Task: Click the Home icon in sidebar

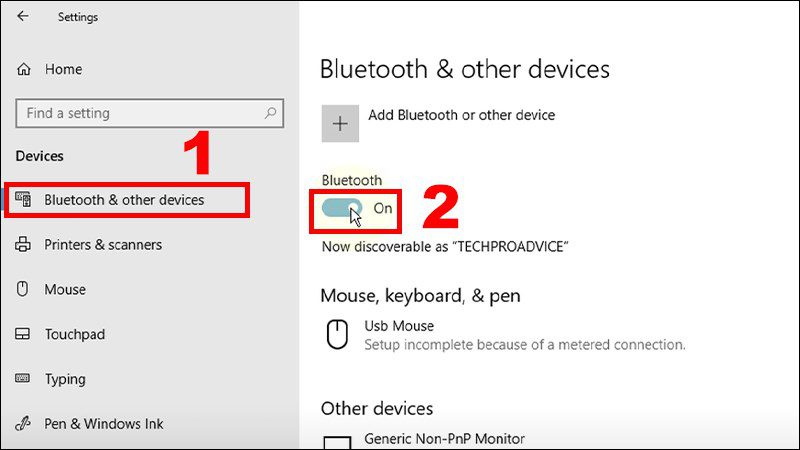Action: (23, 70)
